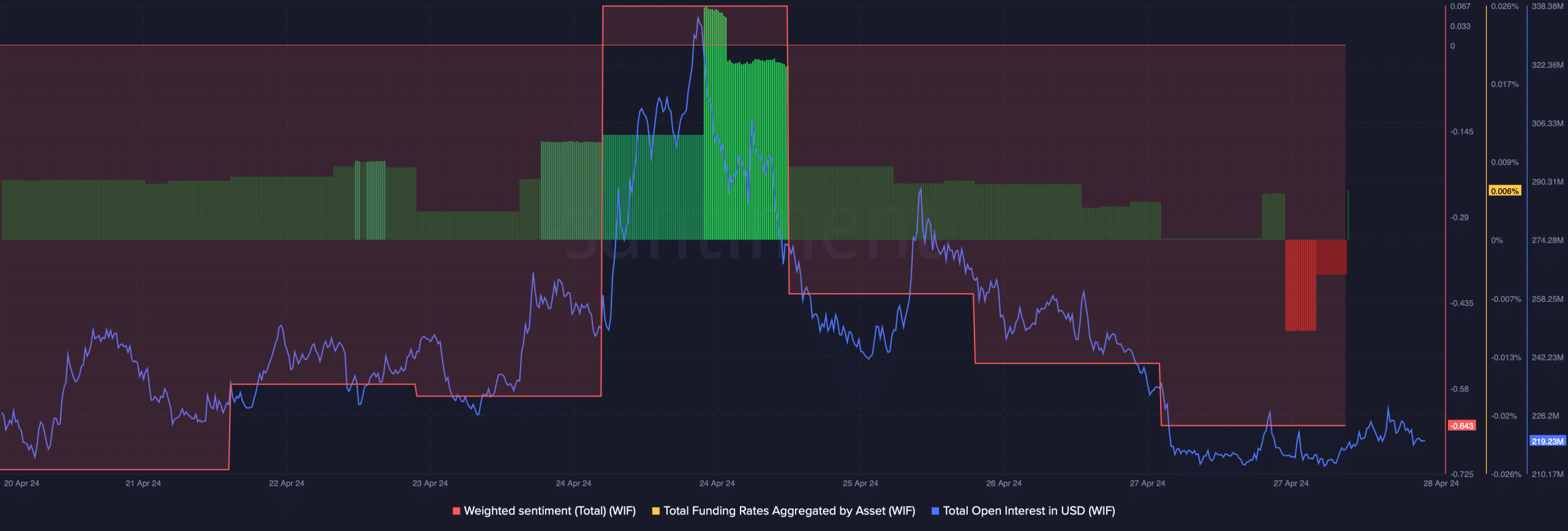This screenshot has width=1568, height=531.
Task: Click the 23 Apr 24 date label
Action: [430, 483]
